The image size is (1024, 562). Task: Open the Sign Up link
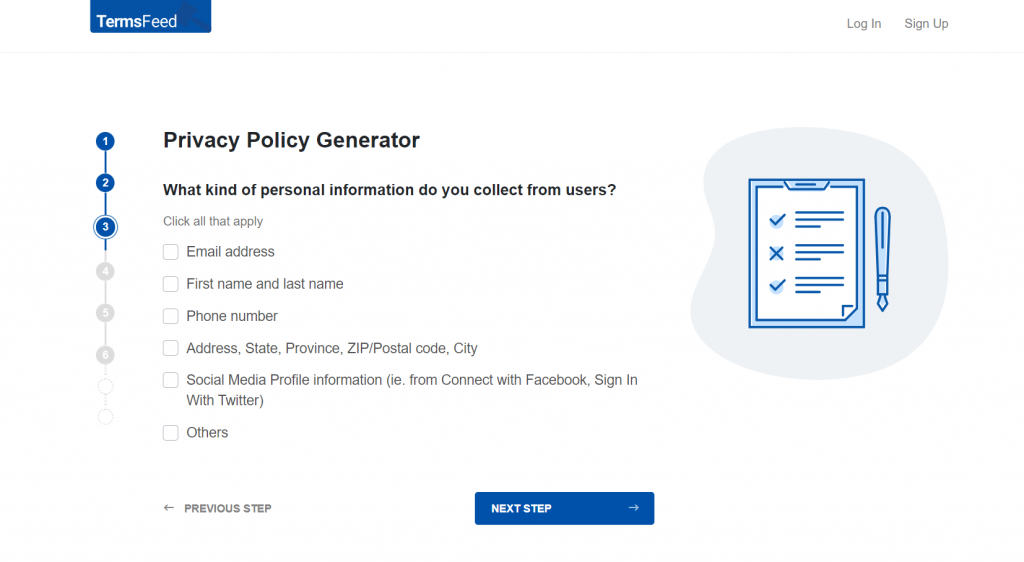pyautogui.click(x=926, y=23)
